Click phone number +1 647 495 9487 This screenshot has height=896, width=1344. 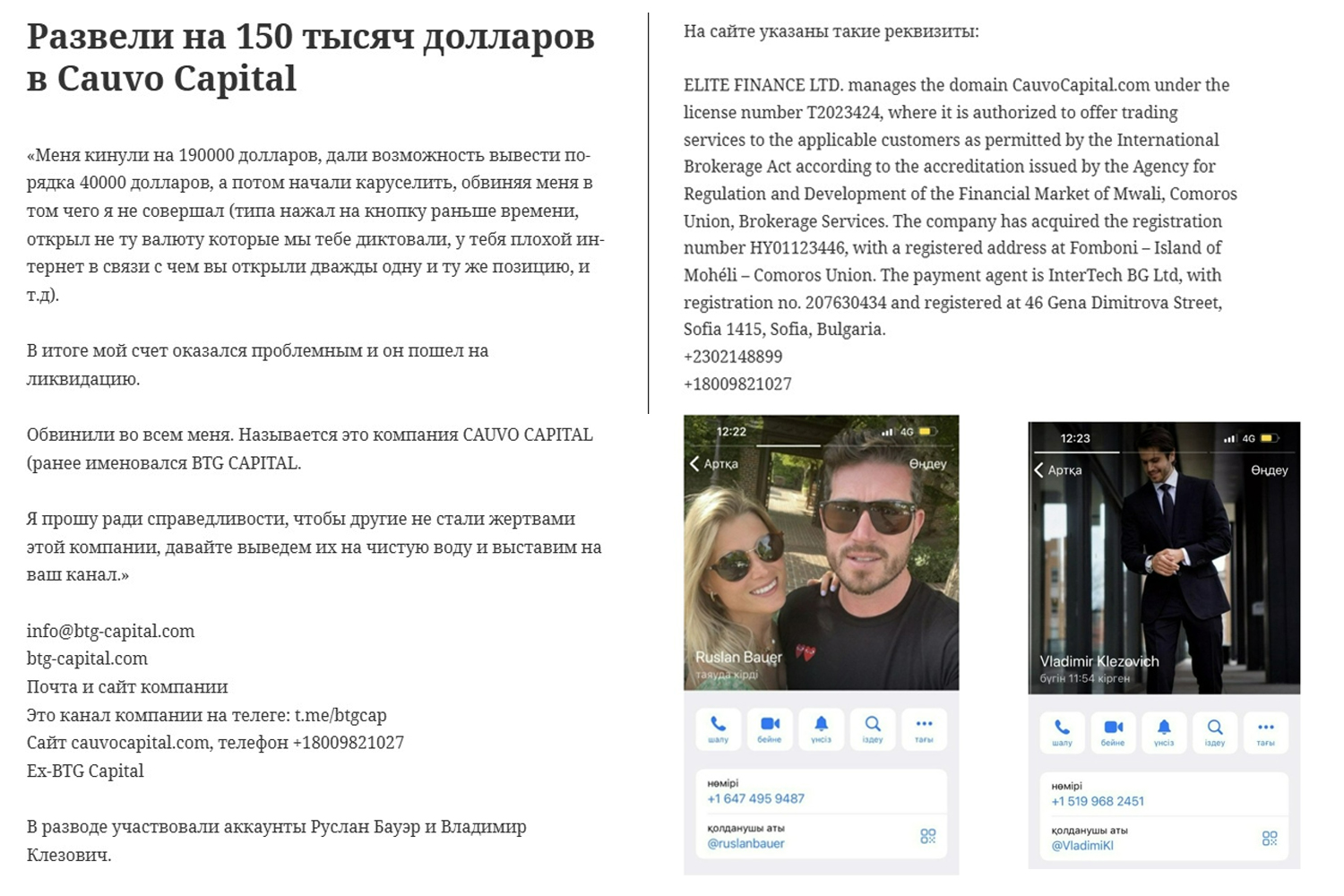[x=755, y=798]
